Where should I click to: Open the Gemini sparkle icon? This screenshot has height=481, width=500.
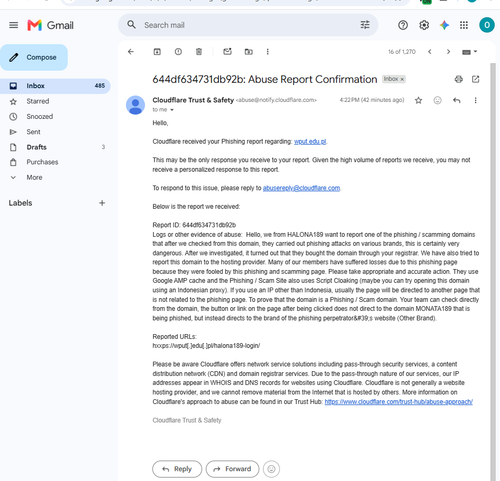(444, 25)
